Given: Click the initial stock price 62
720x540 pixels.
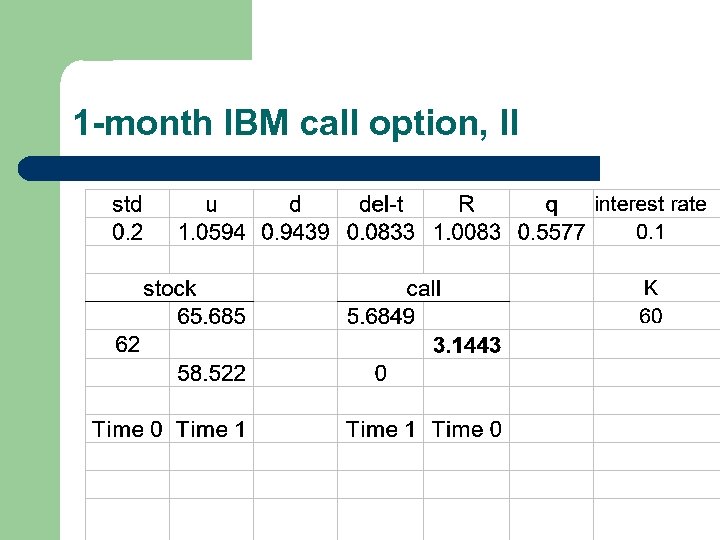Looking at the screenshot, I should [127, 345].
